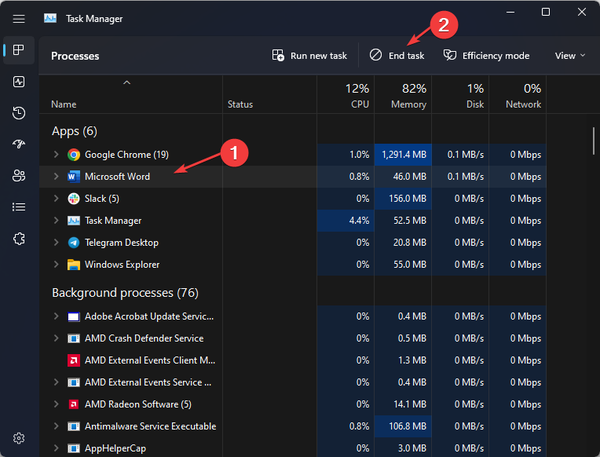Expand the Microsoft Word process group

tap(56, 176)
